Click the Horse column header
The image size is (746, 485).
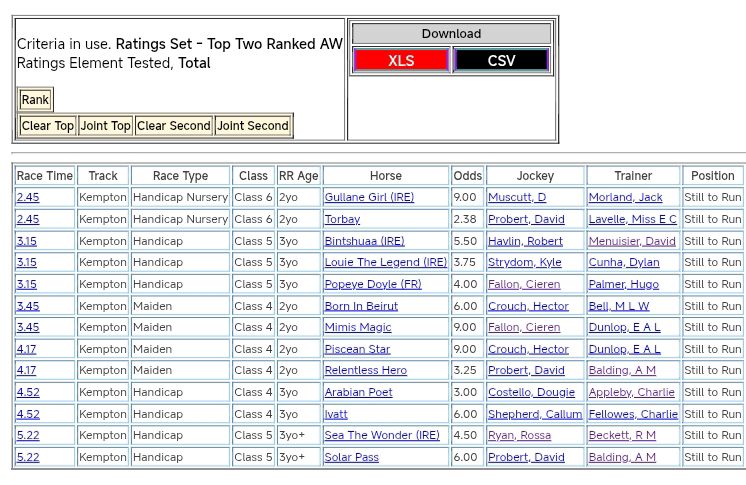click(x=386, y=176)
